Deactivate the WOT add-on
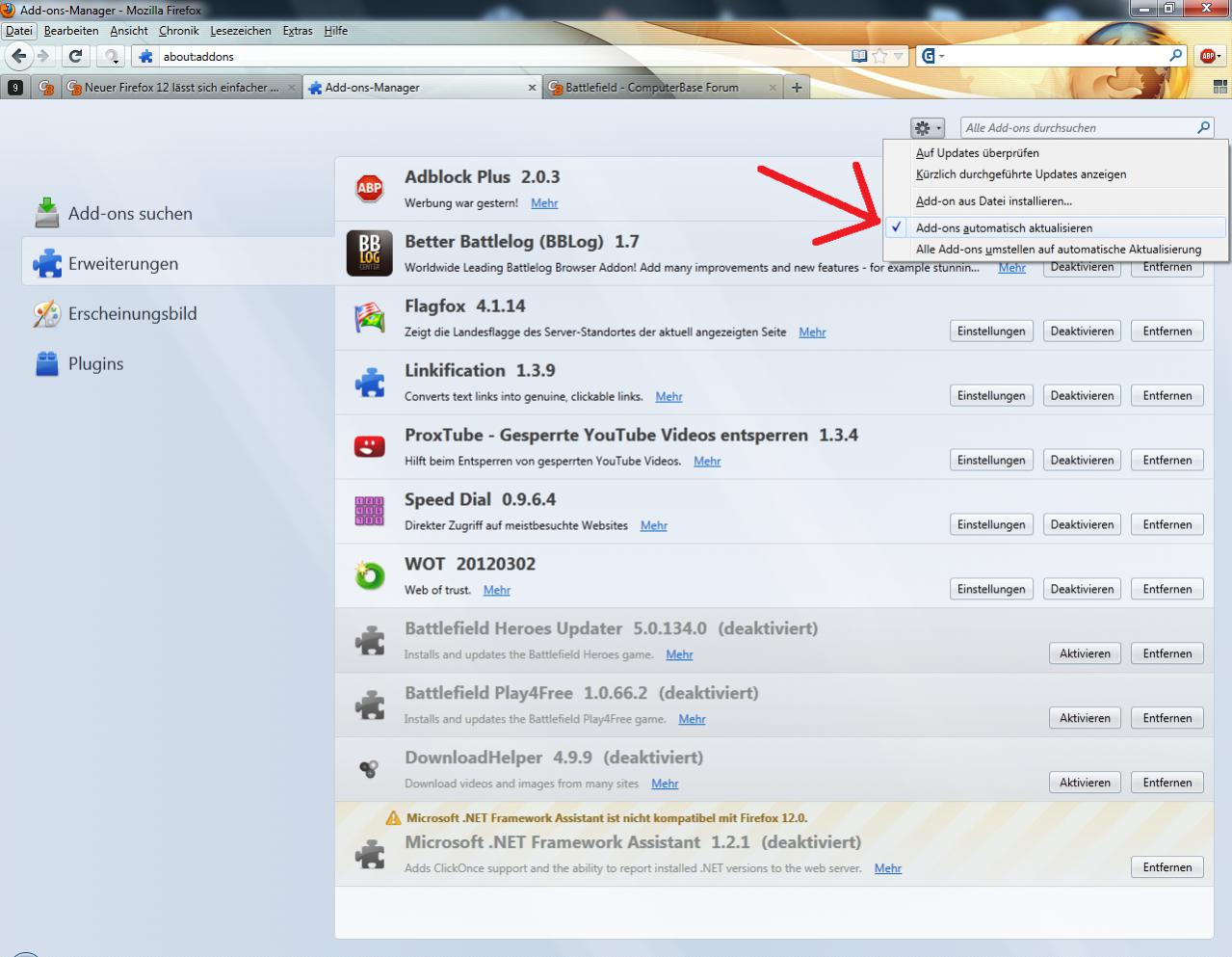This screenshot has width=1232, height=957. pyautogui.click(x=1082, y=590)
